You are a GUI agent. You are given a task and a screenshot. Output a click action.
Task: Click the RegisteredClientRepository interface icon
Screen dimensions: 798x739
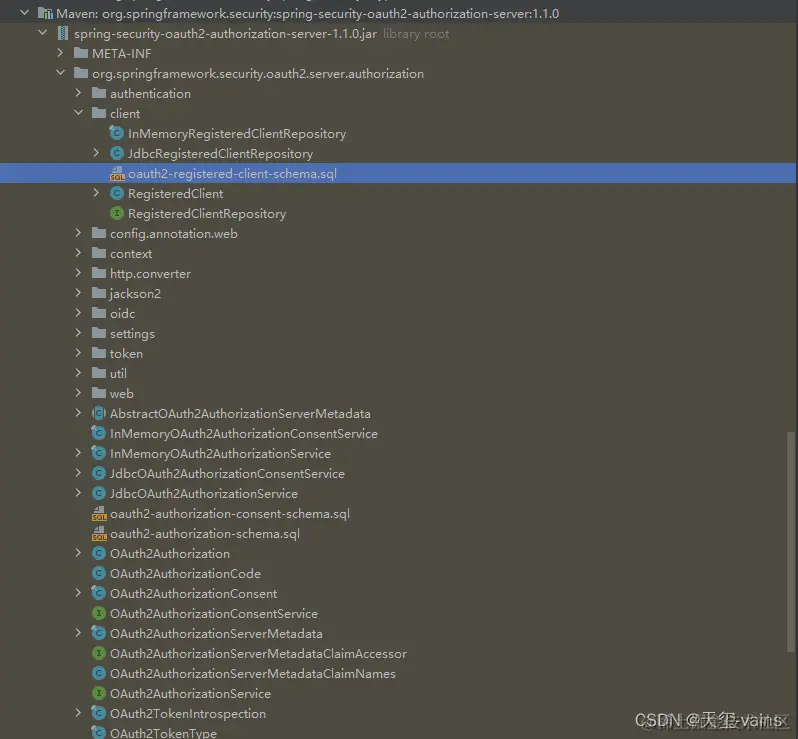(117, 213)
